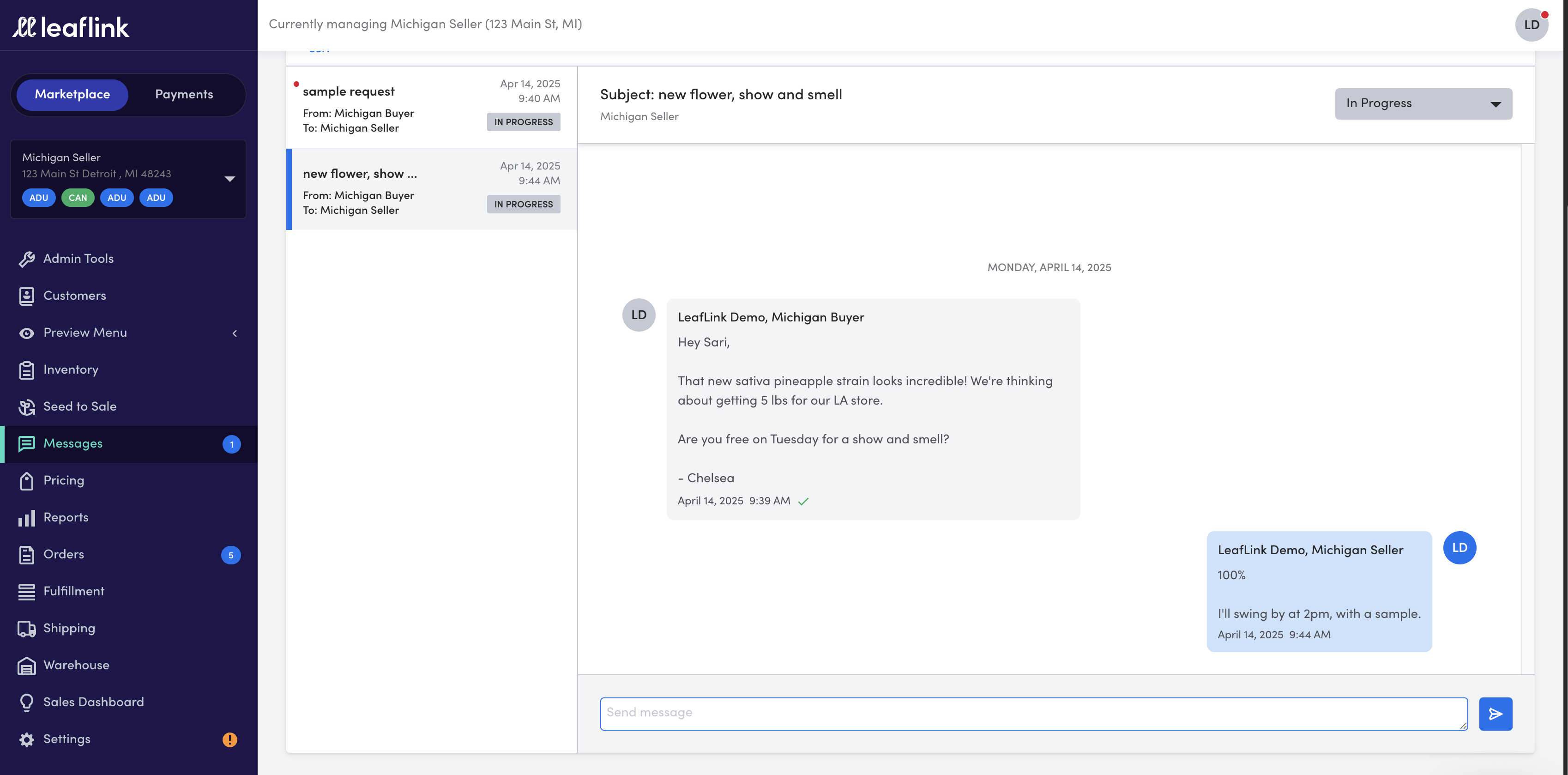The height and width of the screenshot is (775, 1568).
Task: Open the sample request conversation
Action: pyautogui.click(x=432, y=107)
